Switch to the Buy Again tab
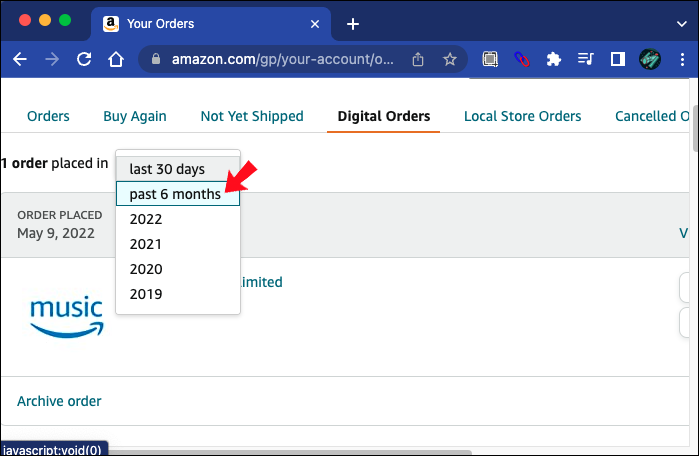Screen dimensions: 699x456 click(x=135, y=116)
